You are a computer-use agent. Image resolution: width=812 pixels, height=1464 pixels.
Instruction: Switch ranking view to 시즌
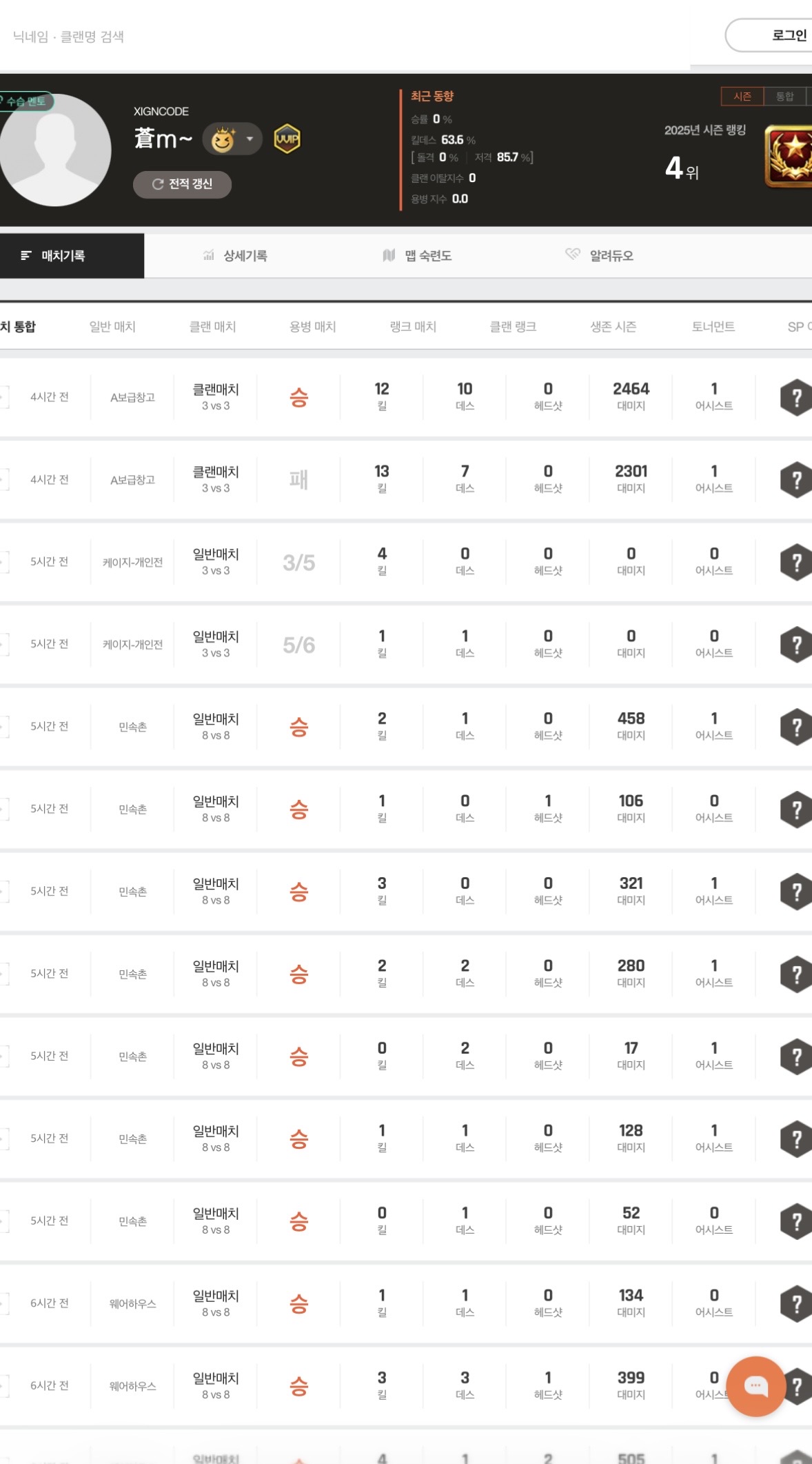742,97
